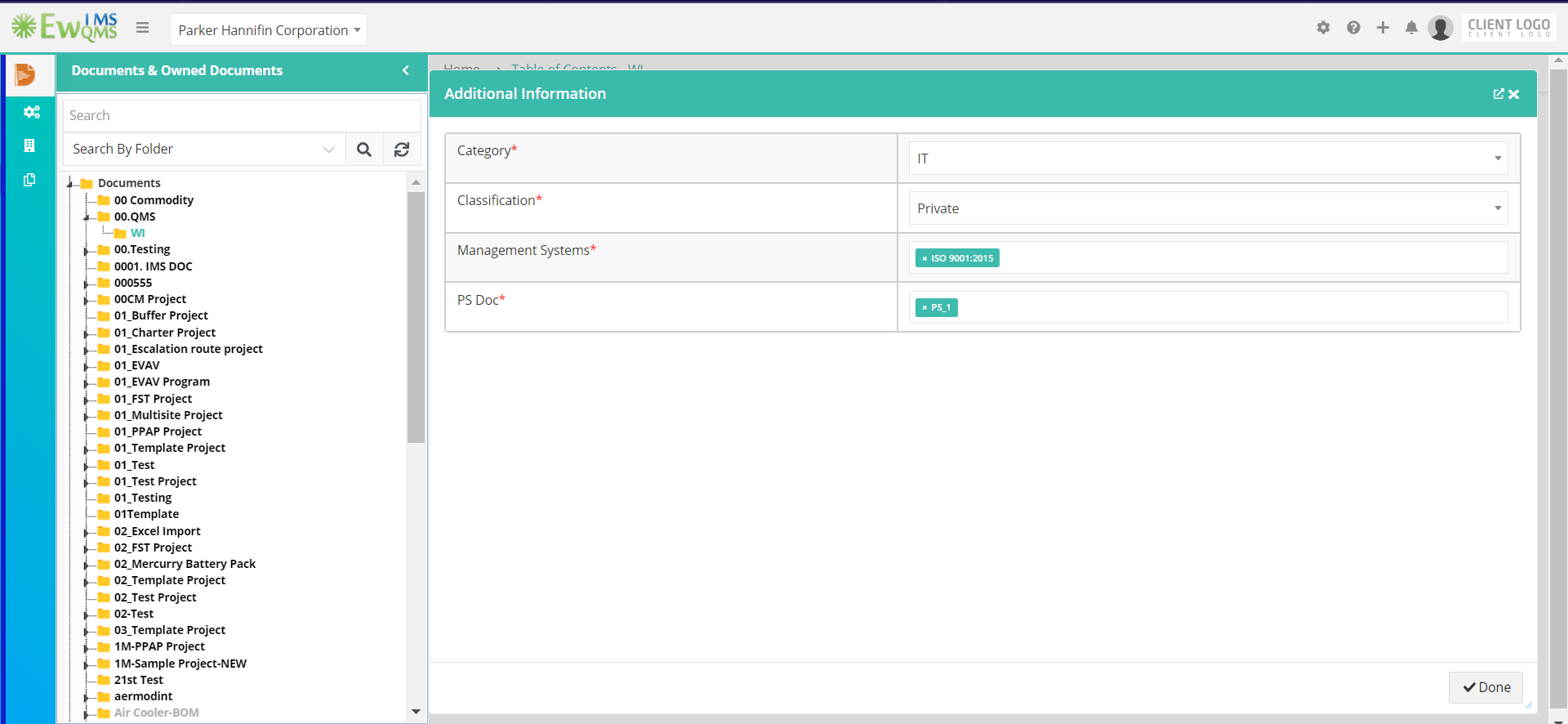
Task: Open the Search By Folder dropdown
Action: 204,150
